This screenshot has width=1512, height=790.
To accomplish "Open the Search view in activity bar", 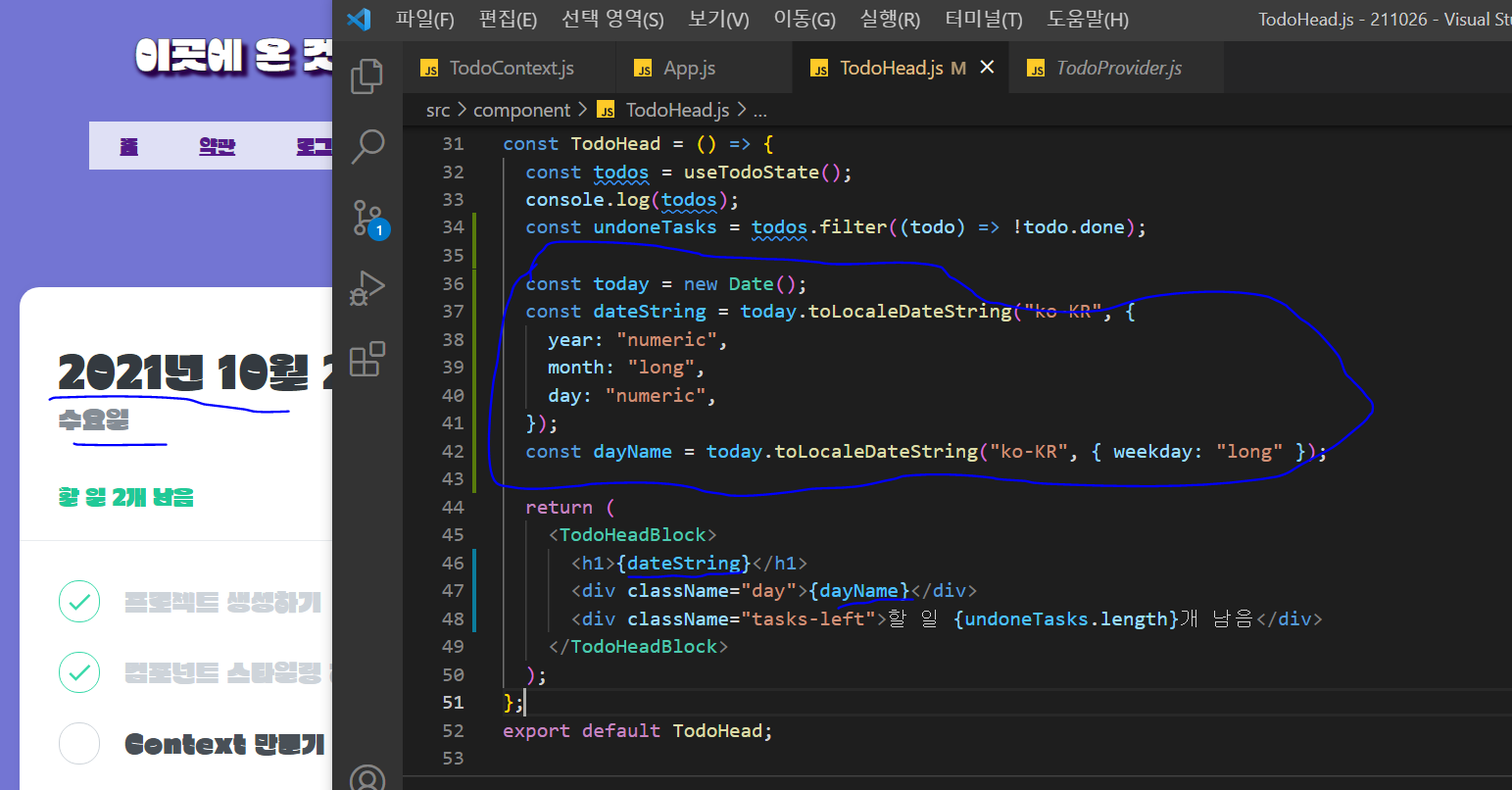I will (x=367, y=146).
